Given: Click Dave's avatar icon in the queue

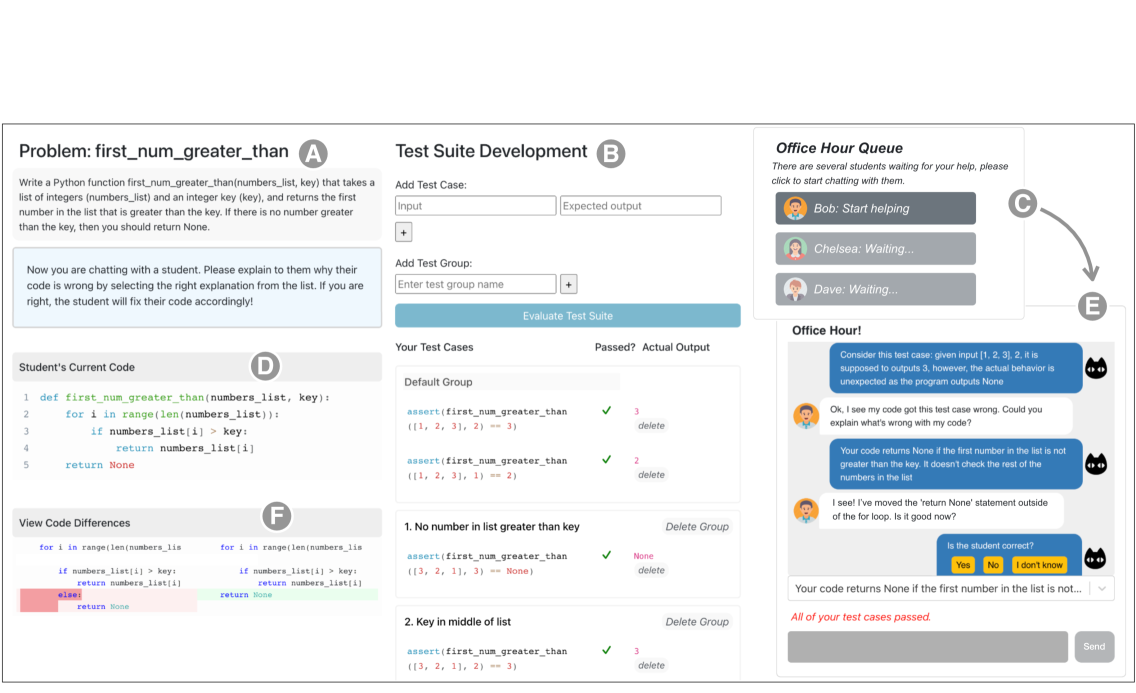Looking at the screenshot, I should click(x=795, y=290).
